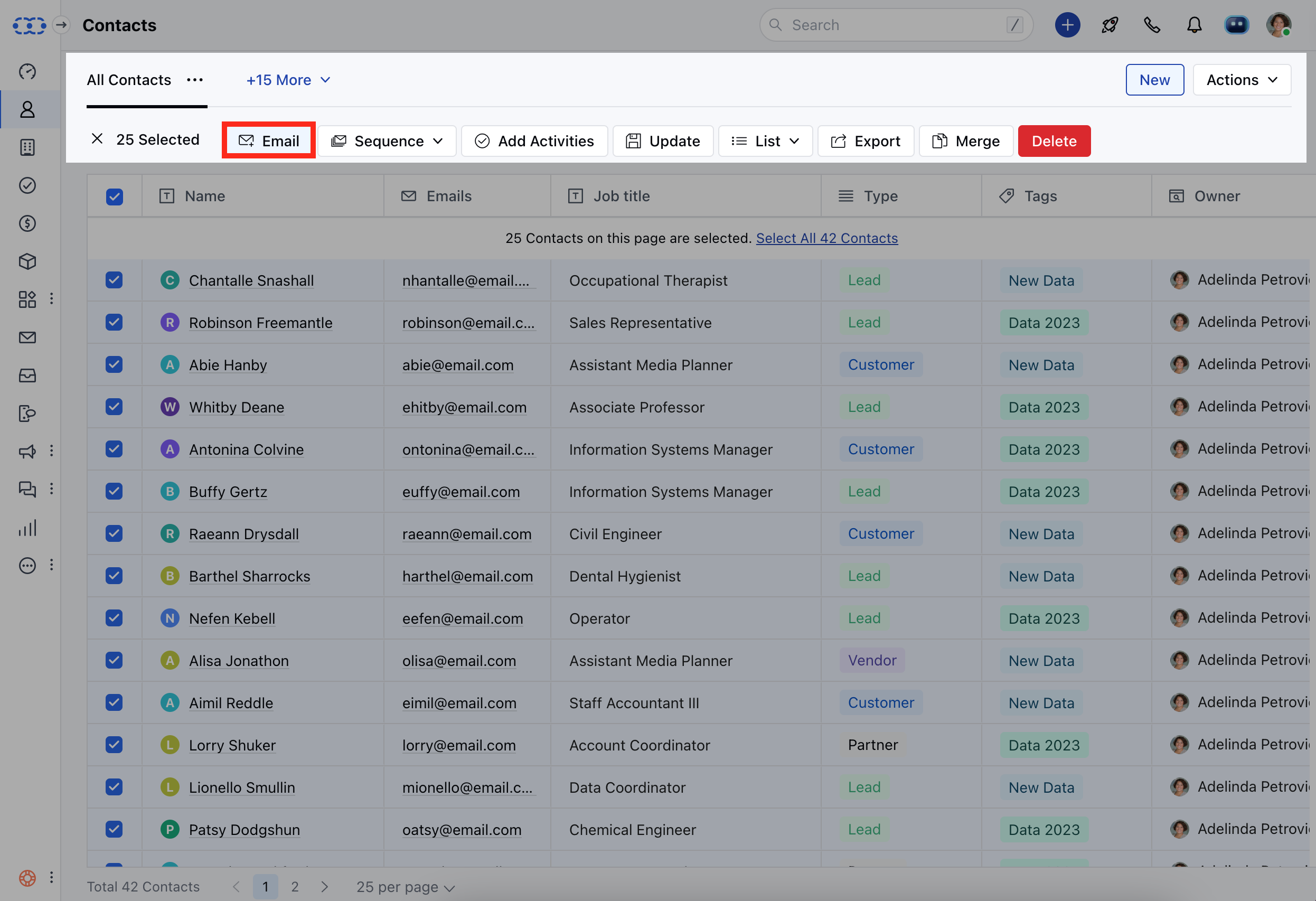
Task: Open the Announcements megaphone icon in sidebar
Action: [x=27, y=452]
